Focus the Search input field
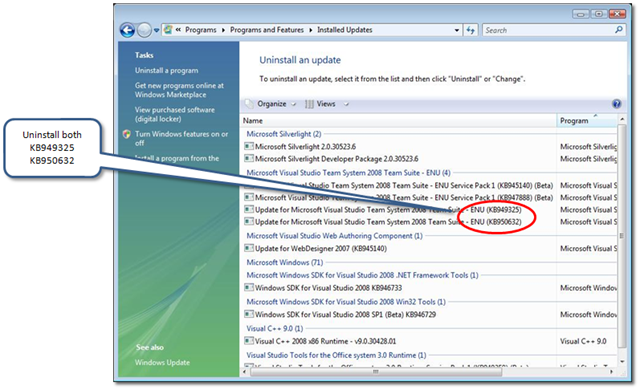The height and width of the screenshot is (390, 640). point(548,30)
